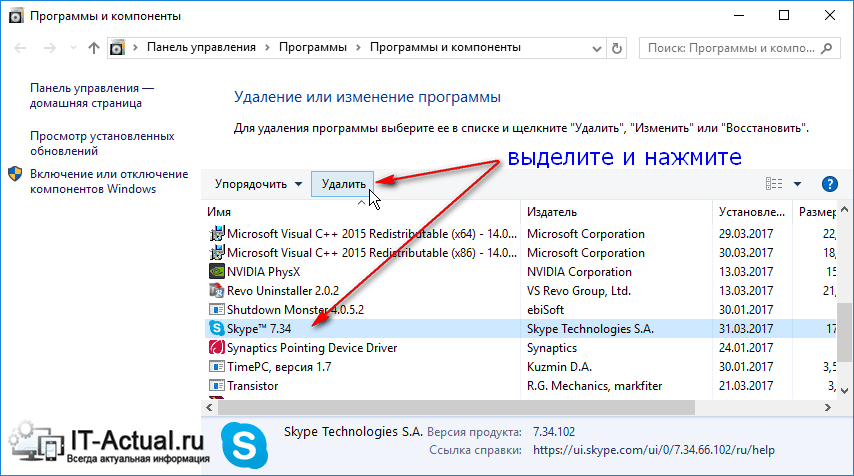Select the Shutdown Monster 4.0.5.2 row
Screen dimensions: 854x476
pos(282,309)
